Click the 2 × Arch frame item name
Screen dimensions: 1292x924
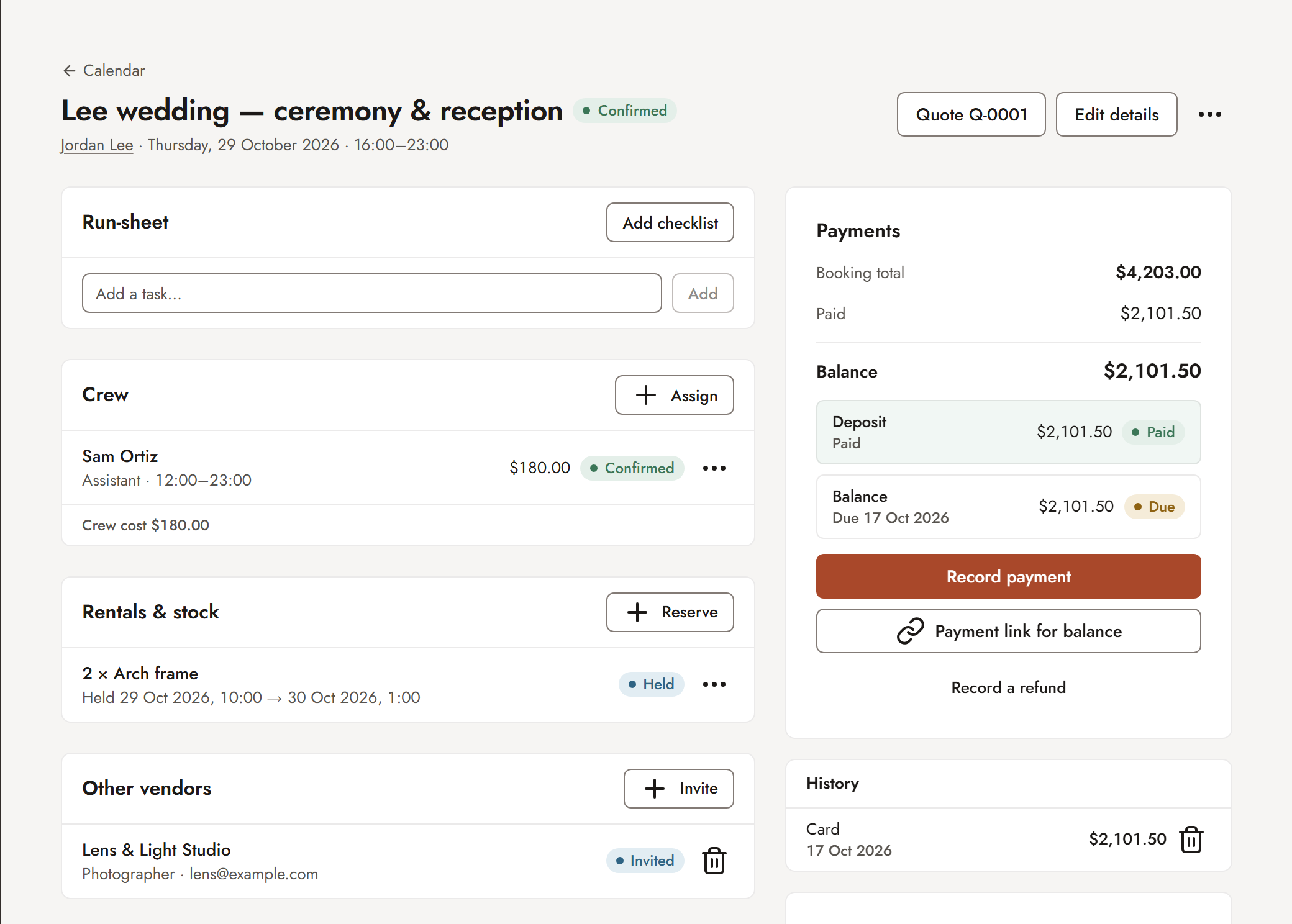(x=140, y=674)
